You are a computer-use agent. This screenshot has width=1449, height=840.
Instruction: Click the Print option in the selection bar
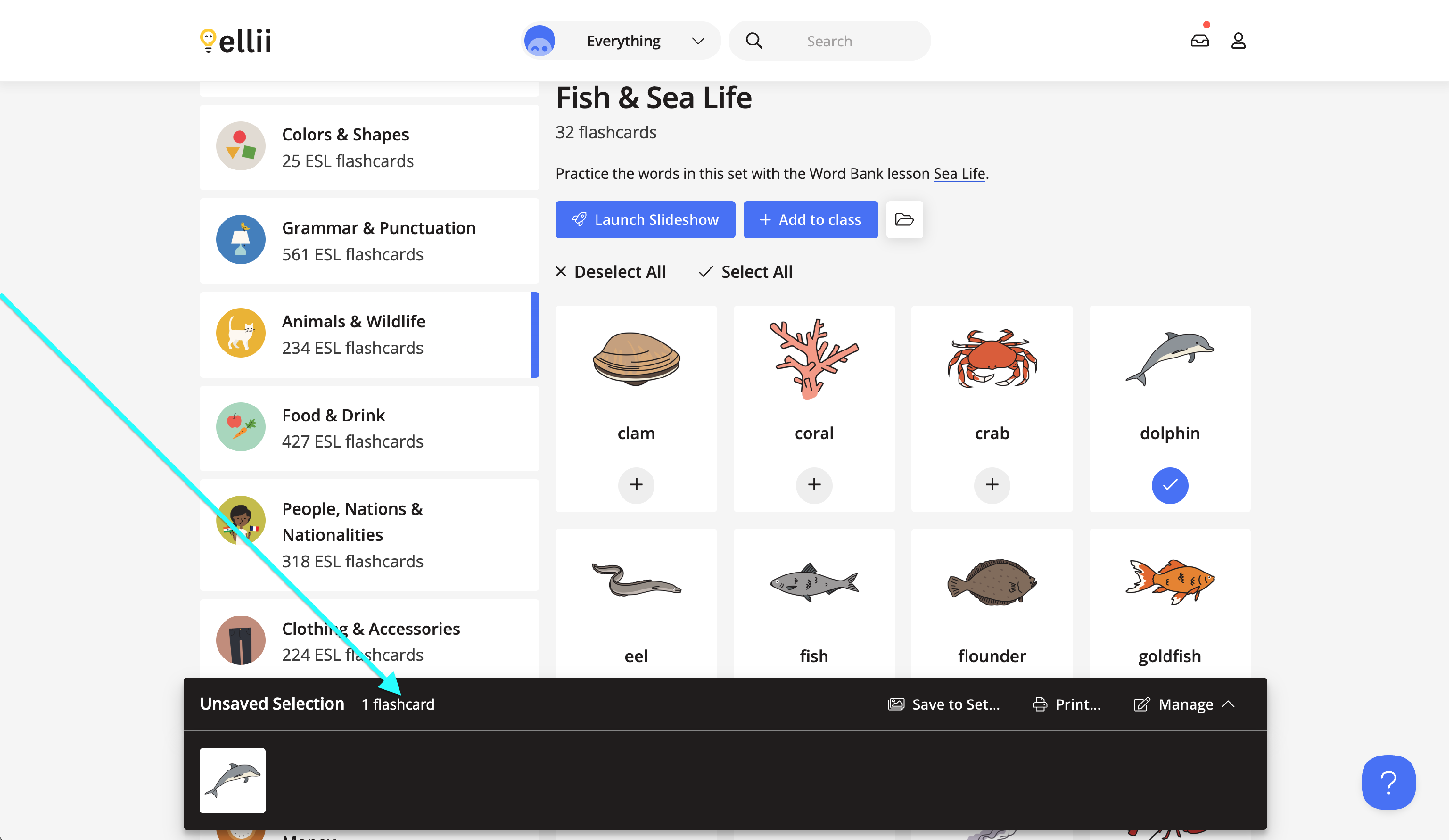pyautogui.click(x=1067, y=704)
